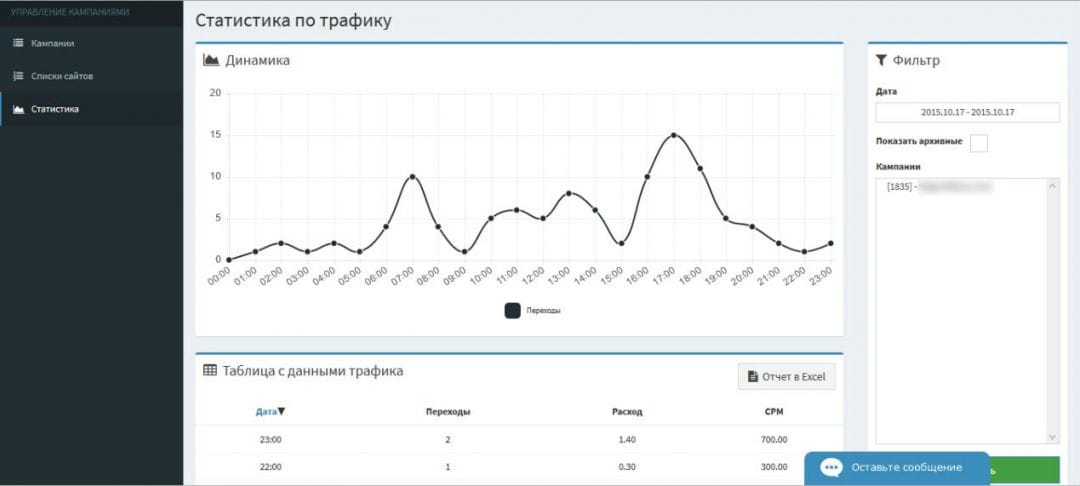Image resolution: width=1080 pixels, height=486 pixels.
Task: Toggle the Показать архивные checkbox
Action: pos(978,143)
